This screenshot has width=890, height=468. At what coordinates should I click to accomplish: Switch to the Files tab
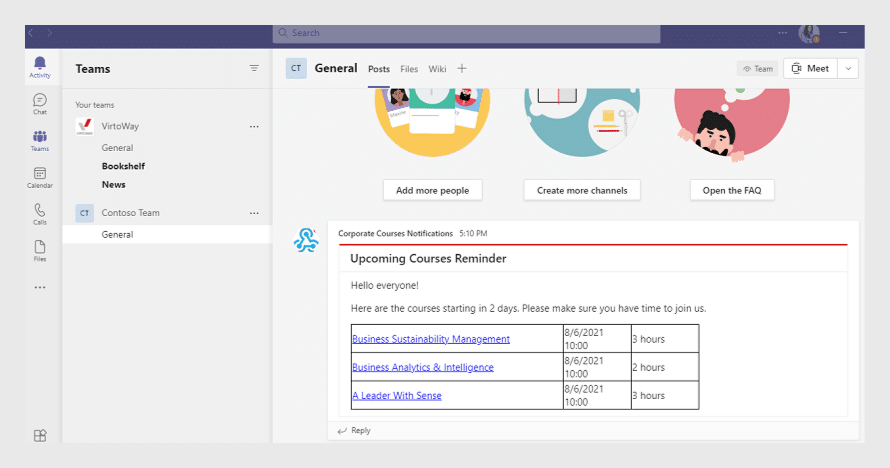(x=409, y=69)
